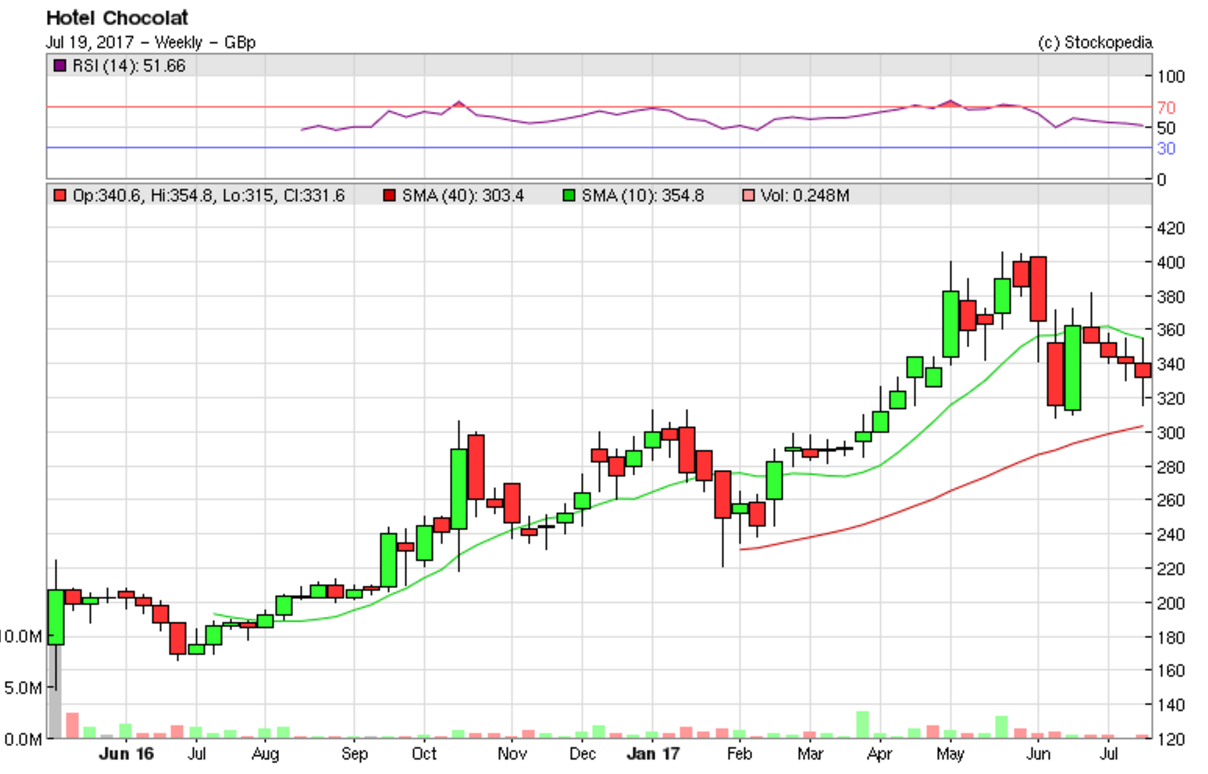Click the 'SMA (10): 354.8' label
Screen dimensions: 1208x774
642,196
